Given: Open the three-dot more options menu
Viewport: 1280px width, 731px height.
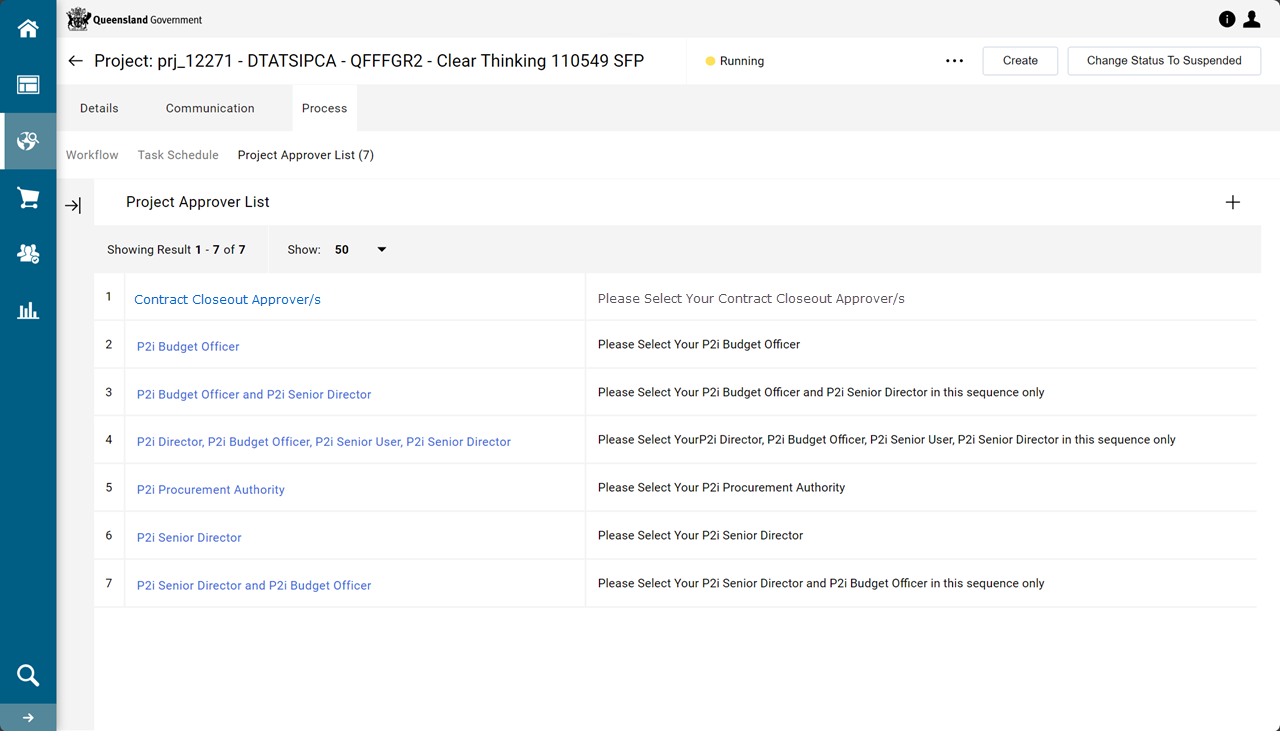Looking at the screenshot, I should click(x=954, y=61).
